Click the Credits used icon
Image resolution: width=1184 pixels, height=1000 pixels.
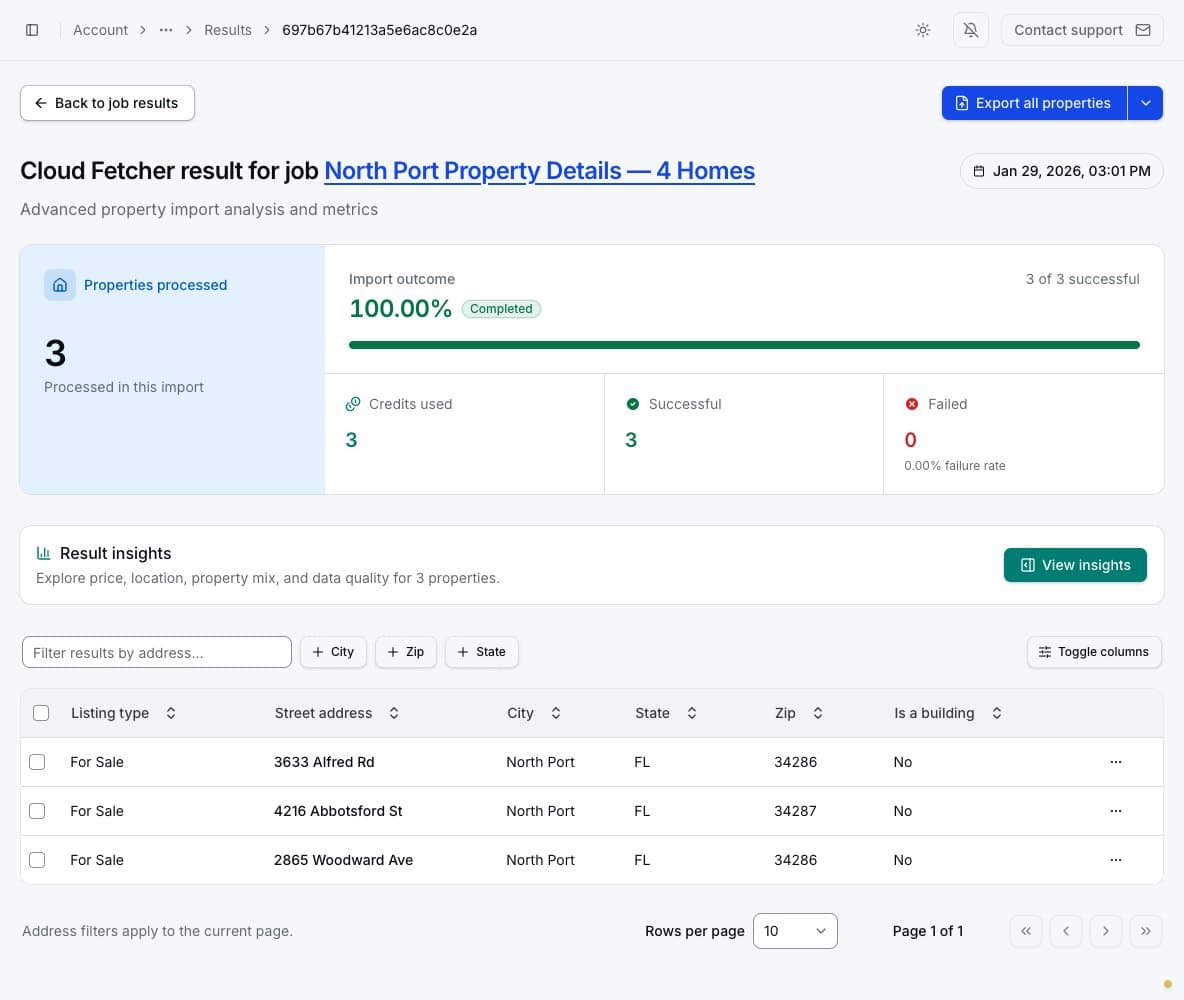(x=353, y=404)
